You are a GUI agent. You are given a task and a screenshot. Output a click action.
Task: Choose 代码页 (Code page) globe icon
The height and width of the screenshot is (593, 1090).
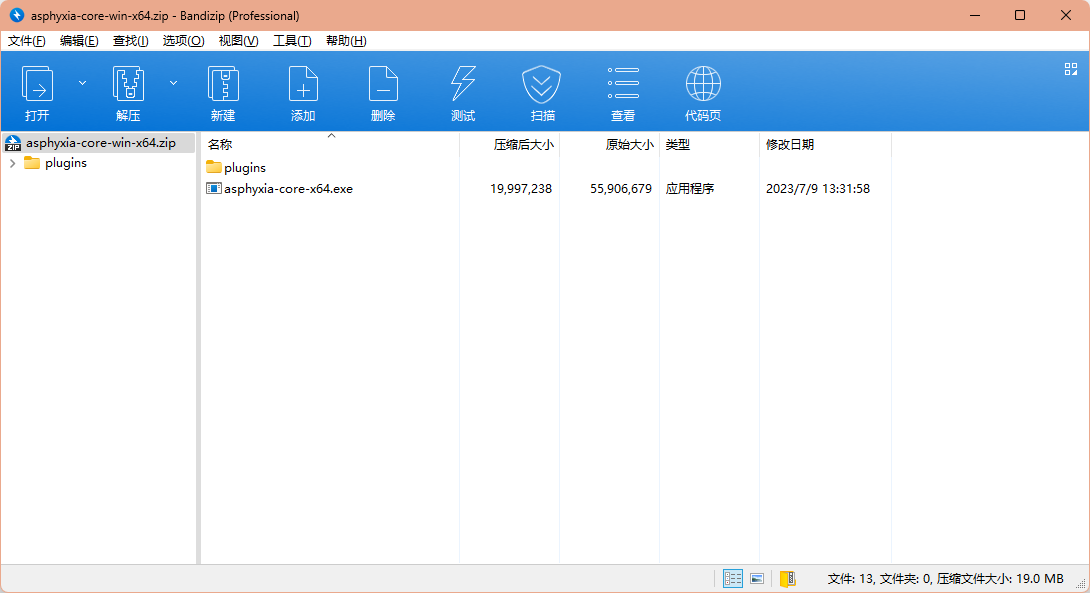(703, 92)
